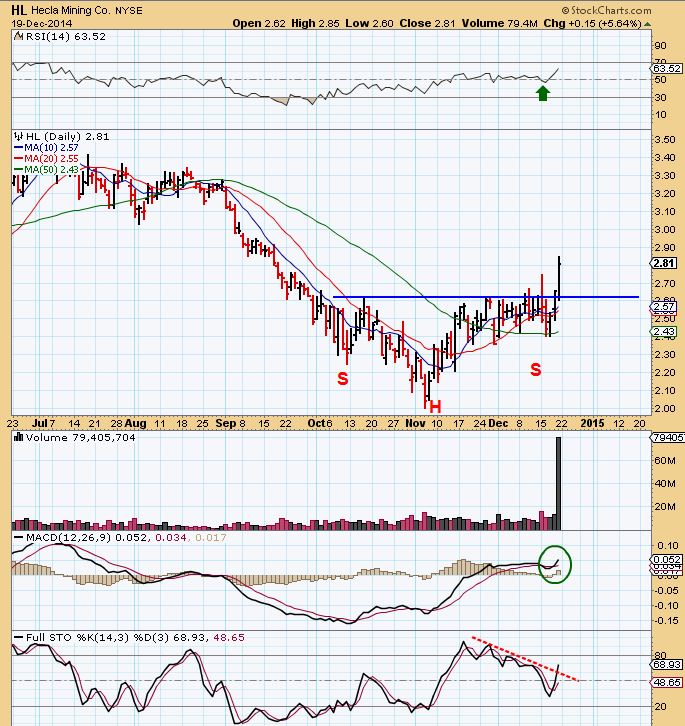Click the Hecla Mining Co. company name
Screen dimensions: 685x726
click(x=71, y=10)
